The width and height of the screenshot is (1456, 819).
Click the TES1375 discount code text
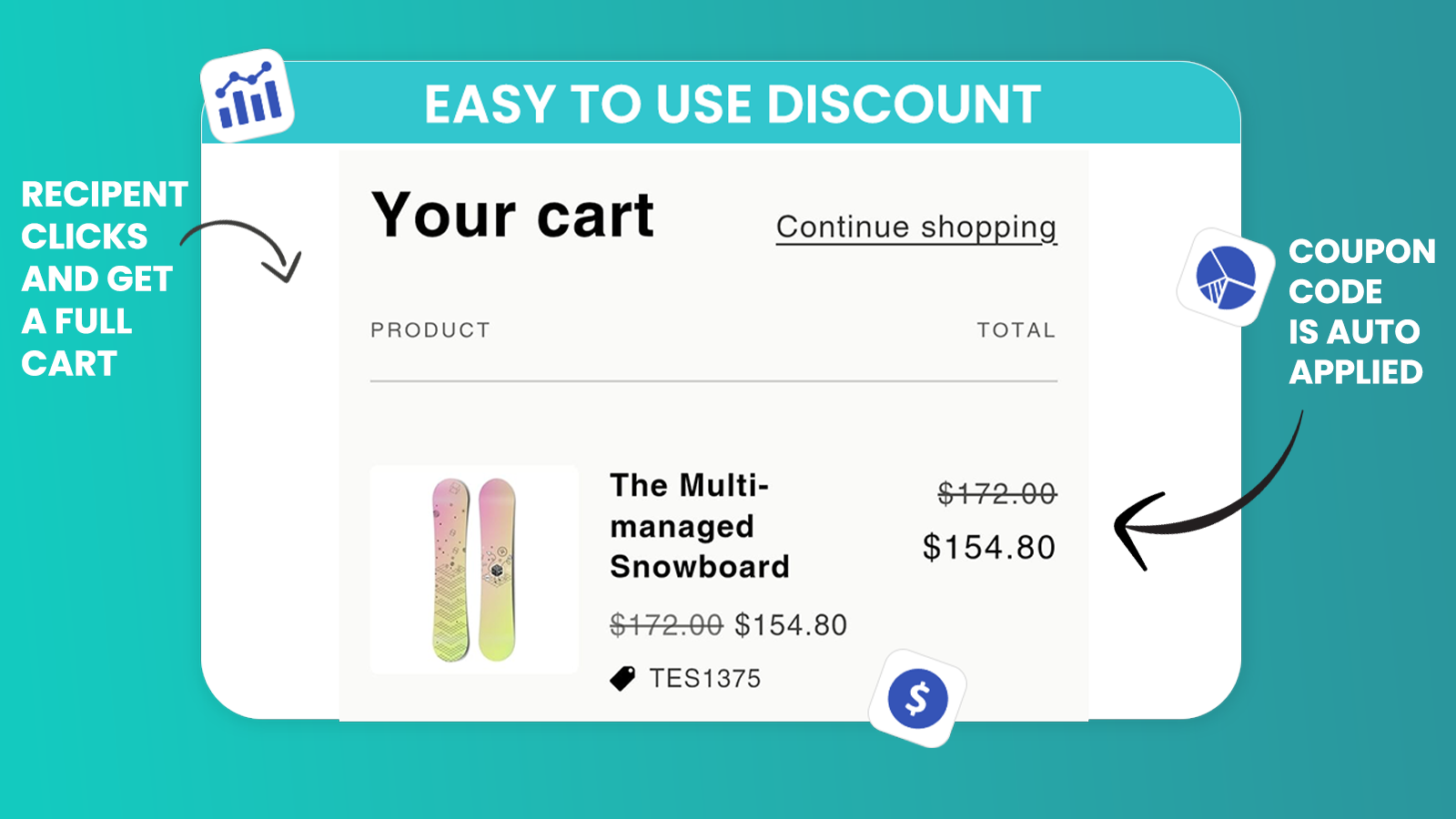704,679
